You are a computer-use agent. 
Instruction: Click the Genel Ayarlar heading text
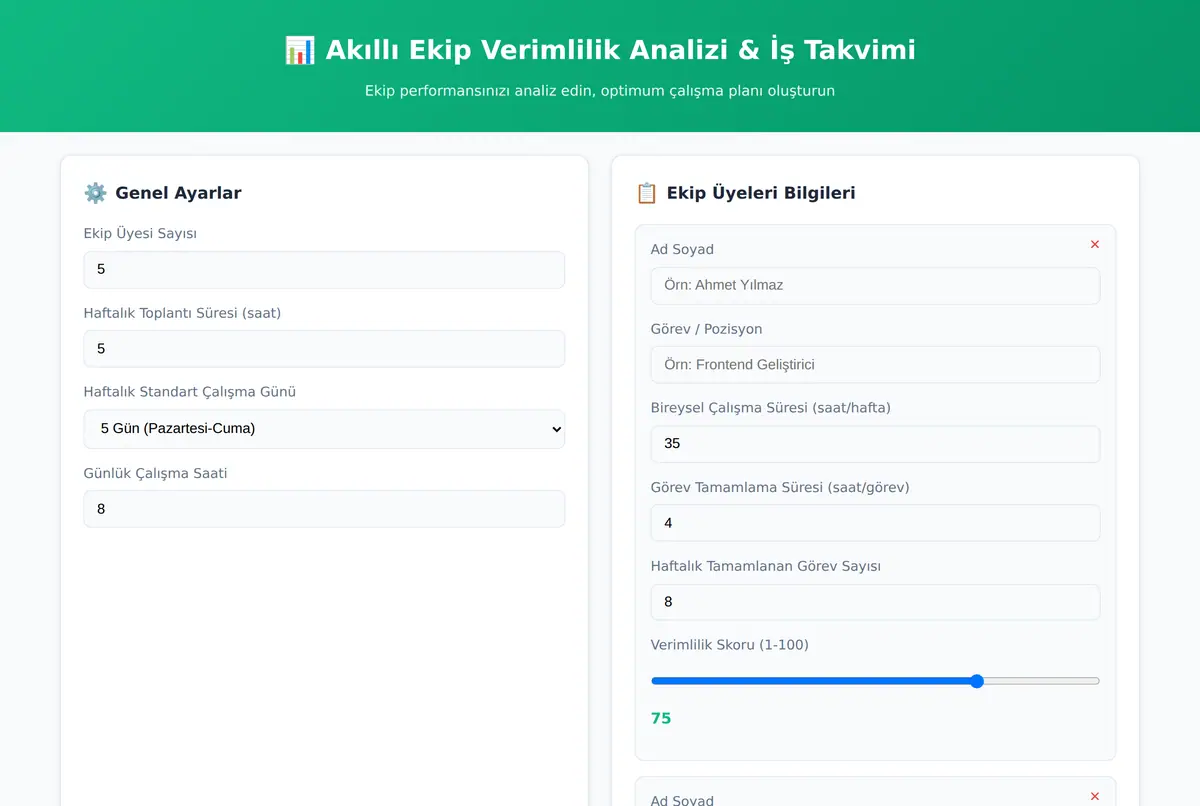coord(178,193)
